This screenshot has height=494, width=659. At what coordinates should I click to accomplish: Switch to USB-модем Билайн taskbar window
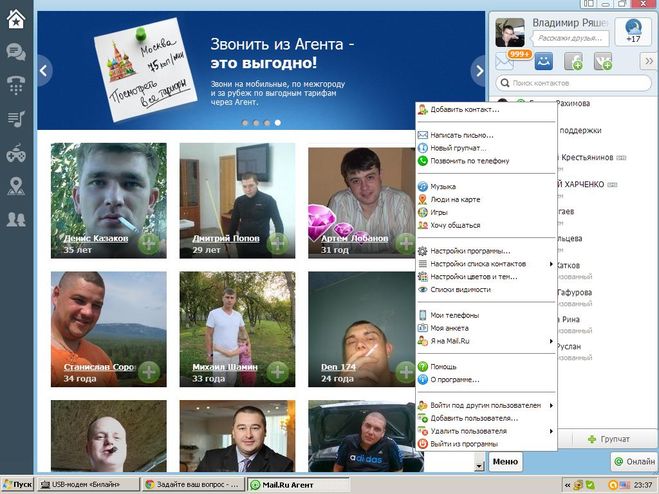pos(87,485)
